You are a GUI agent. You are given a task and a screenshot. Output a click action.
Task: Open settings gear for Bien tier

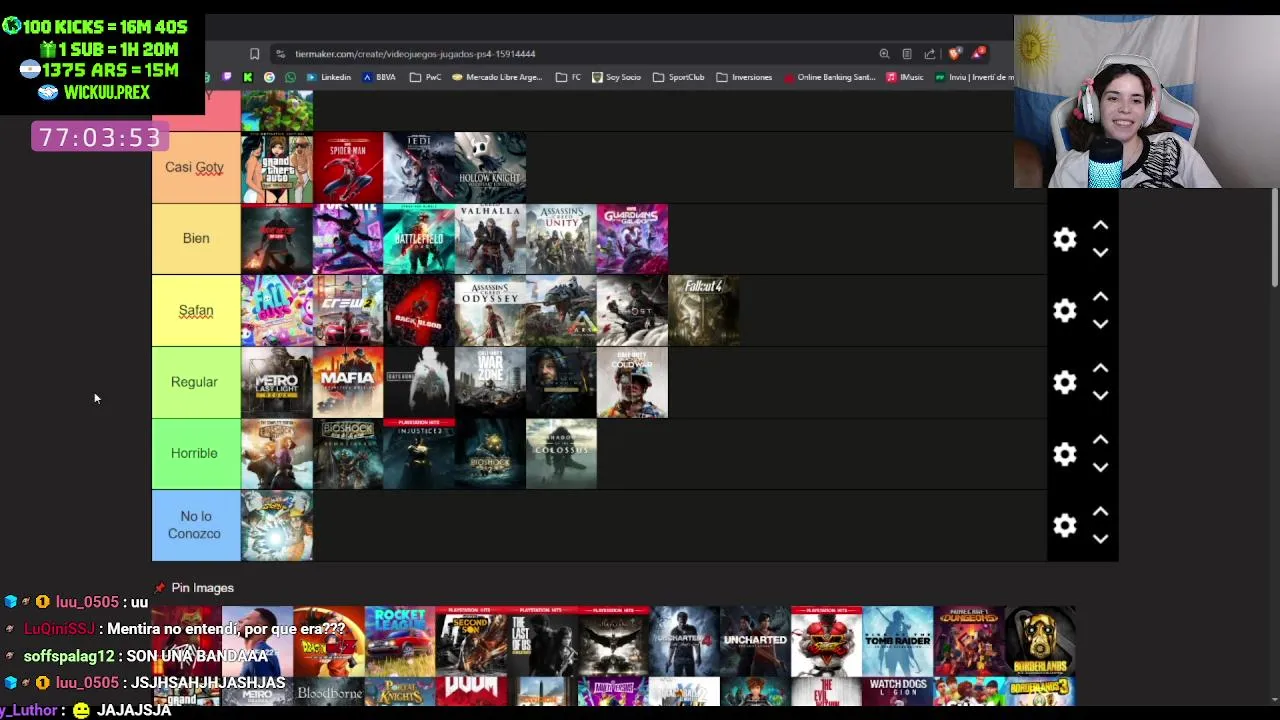(1065, 239)
